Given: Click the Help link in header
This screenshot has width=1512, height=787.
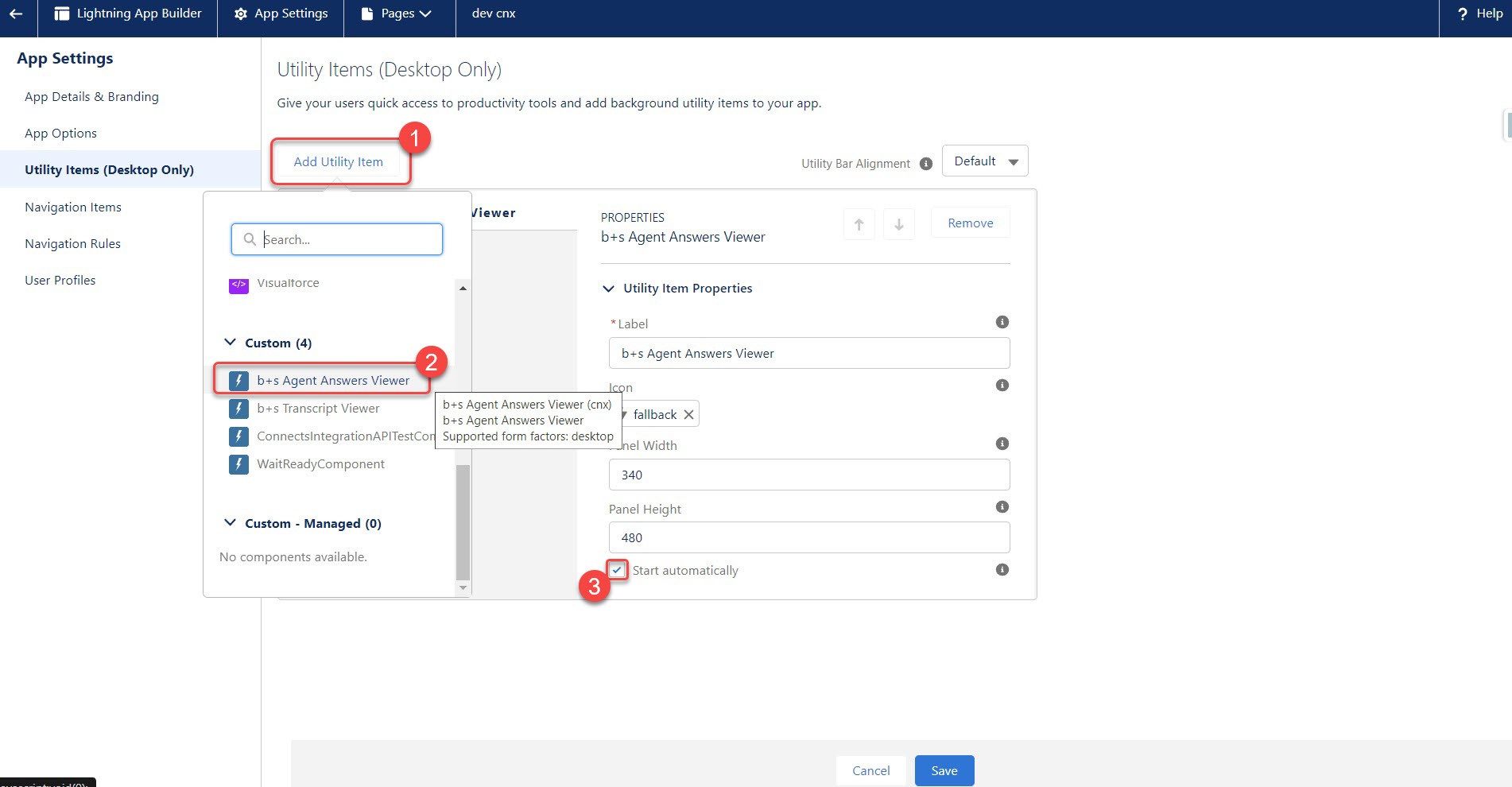Looking at the screenshot, I should 1490,14.
